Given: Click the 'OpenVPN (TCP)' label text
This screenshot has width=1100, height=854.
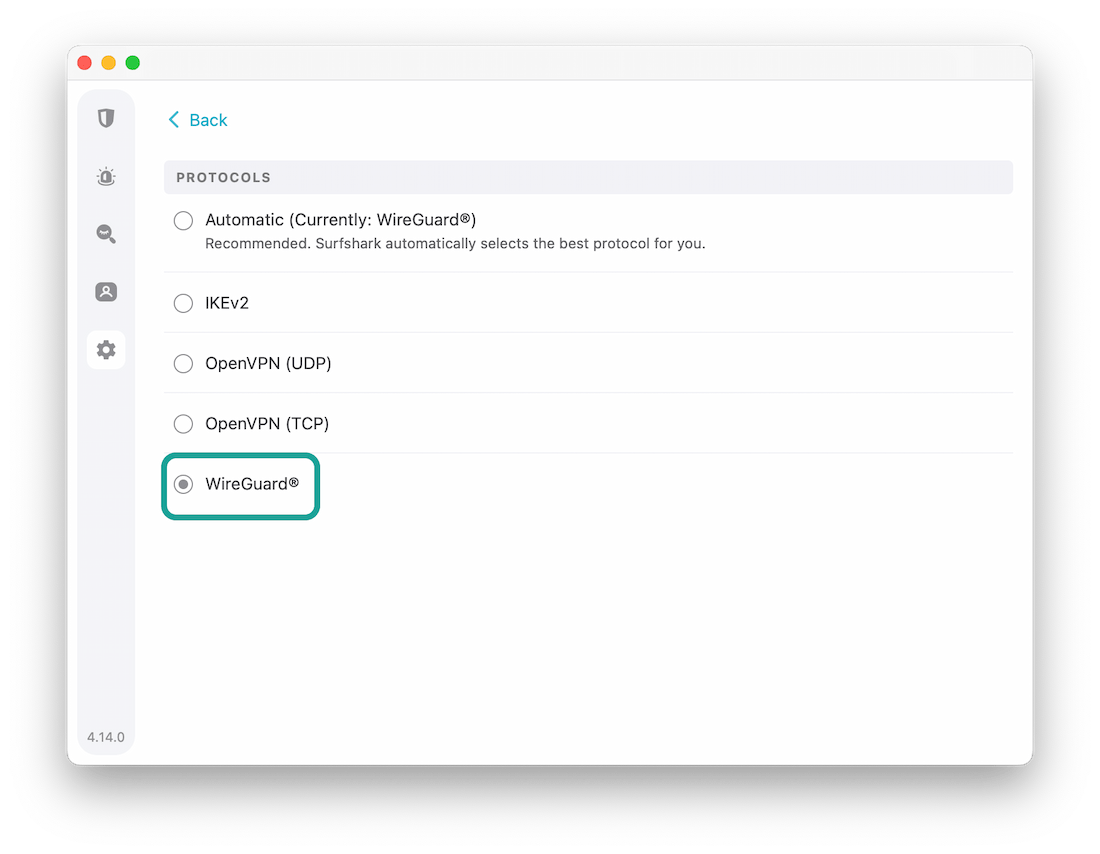Looking at the screenshot, I should 267,424.
